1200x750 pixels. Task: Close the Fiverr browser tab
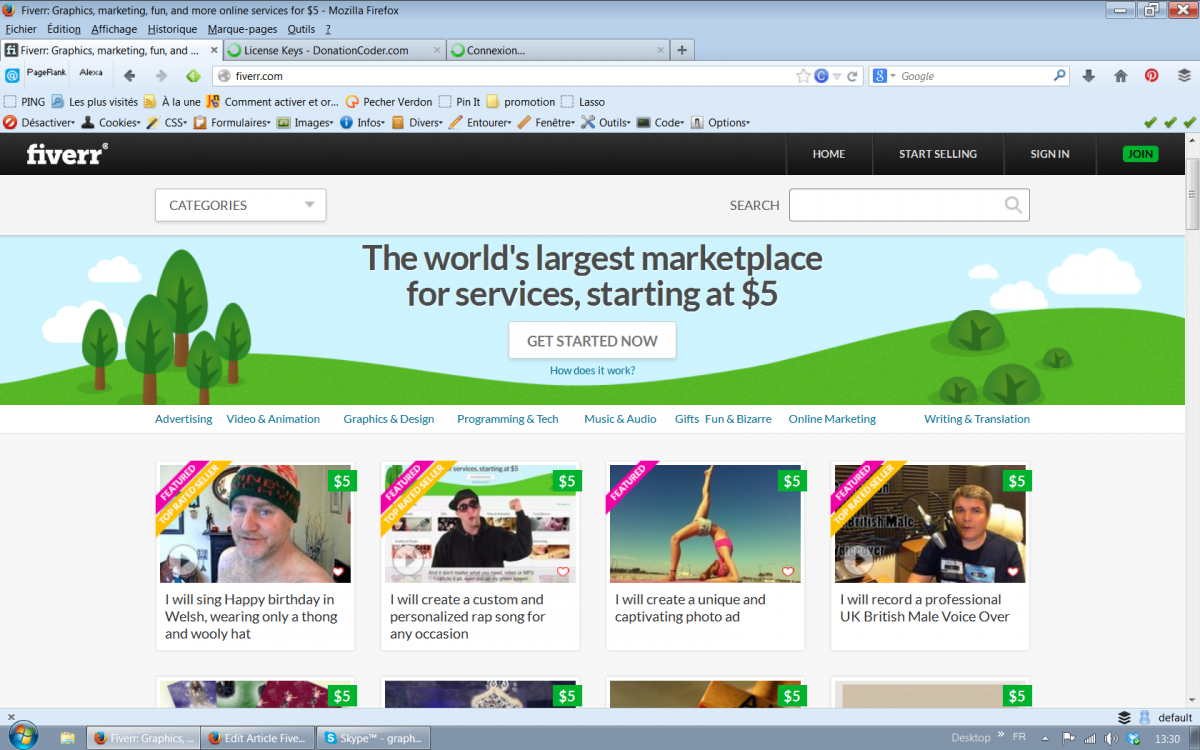[214, 50]
